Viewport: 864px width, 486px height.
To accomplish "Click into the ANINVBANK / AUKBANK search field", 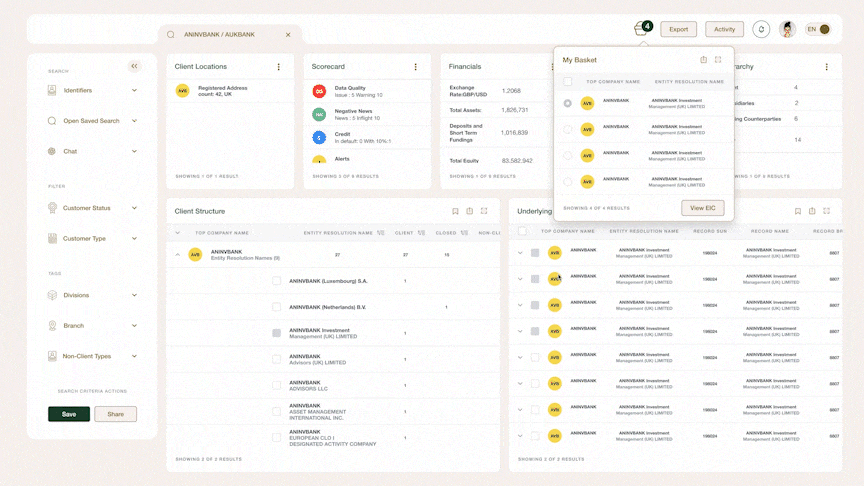I will 230,35.
